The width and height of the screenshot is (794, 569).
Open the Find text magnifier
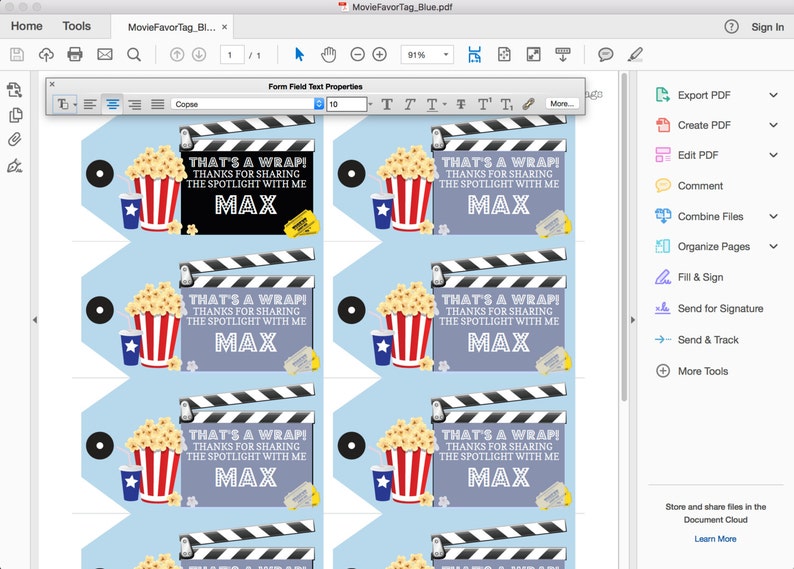134,54
